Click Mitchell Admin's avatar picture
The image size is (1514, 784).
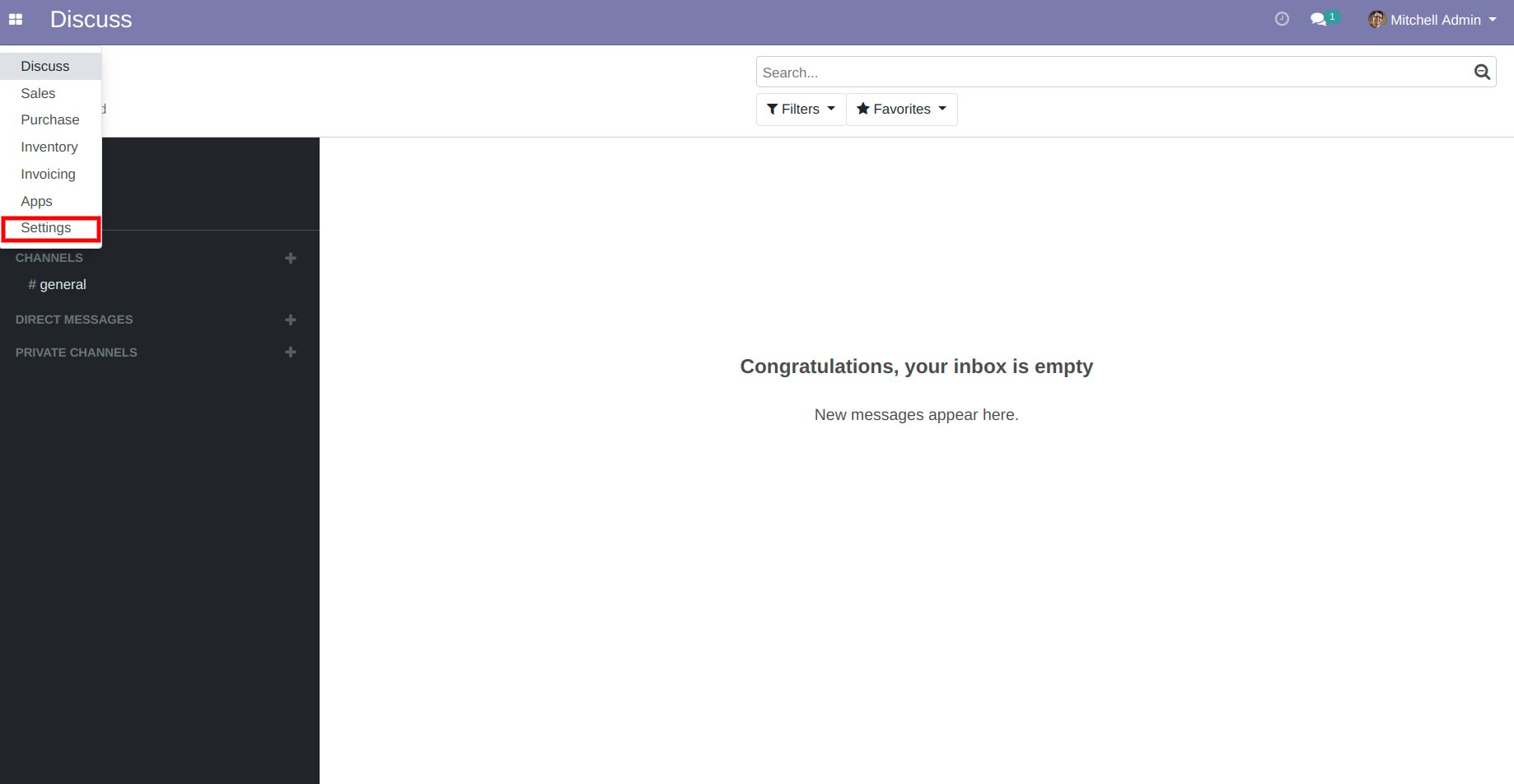click(x=1376, y=20)
